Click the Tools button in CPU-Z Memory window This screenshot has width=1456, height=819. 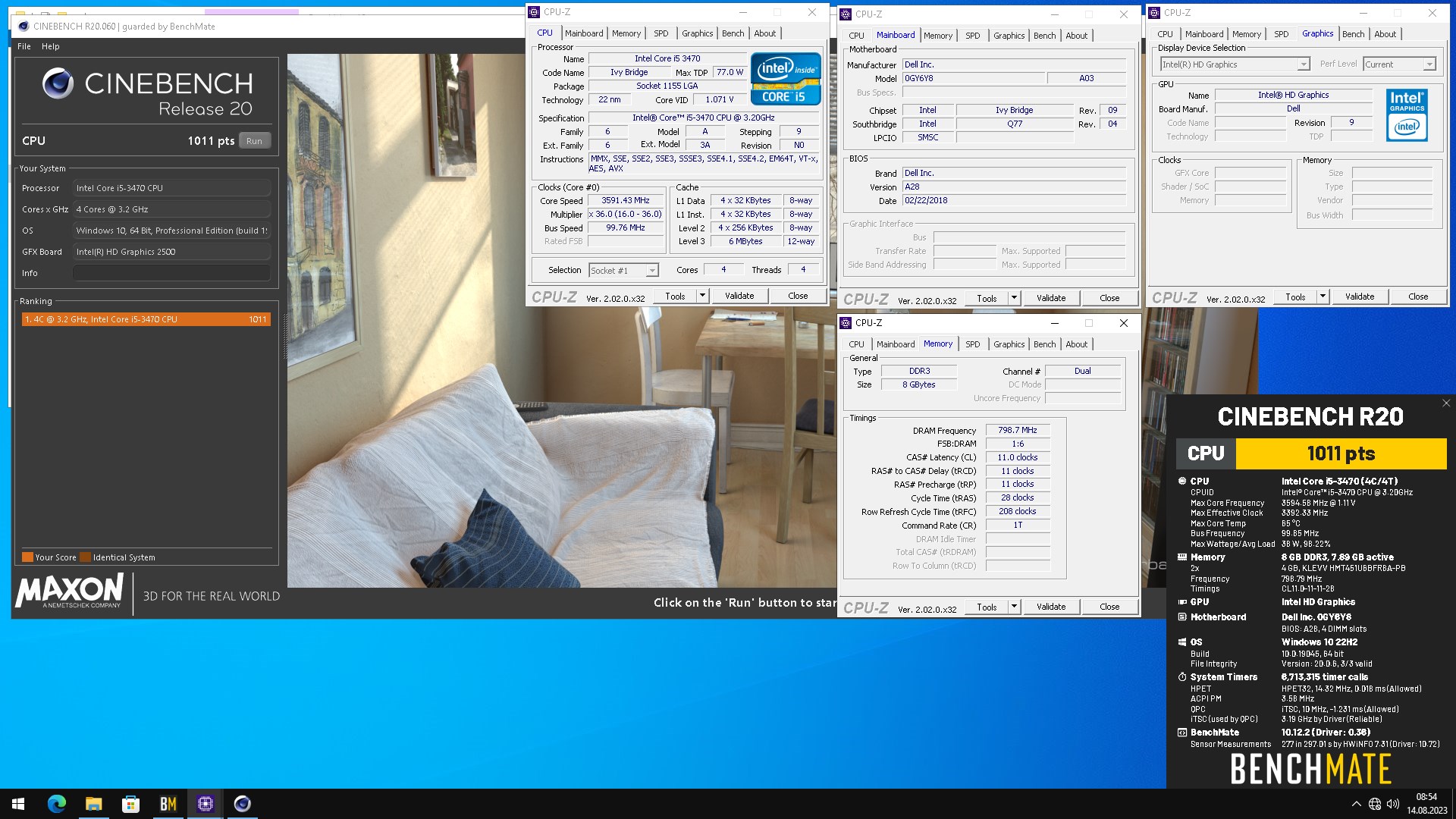pyautogui.click(x=987, y=607)
